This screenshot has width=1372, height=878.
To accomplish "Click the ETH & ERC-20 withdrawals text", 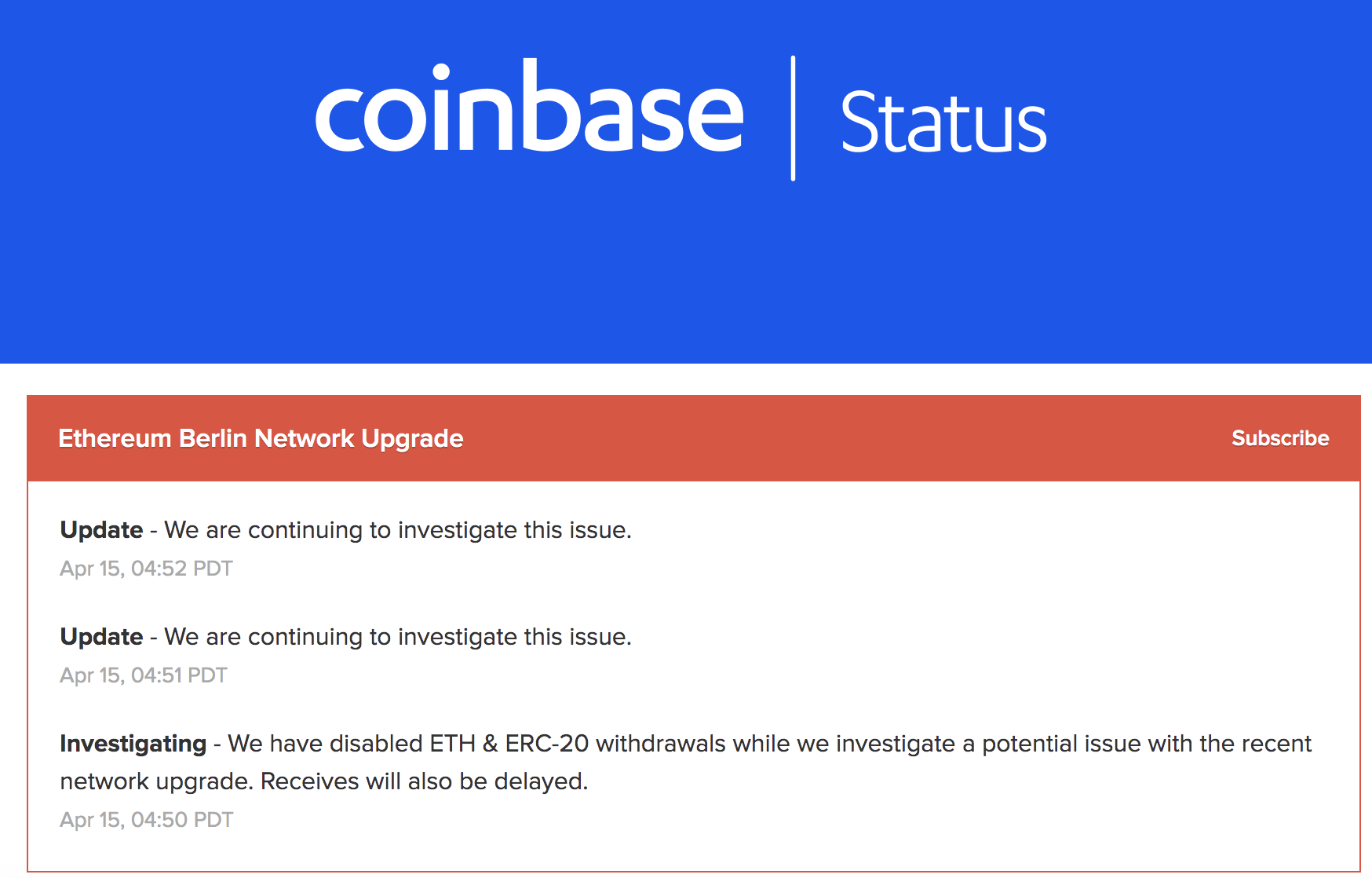I will coord(578,743).
